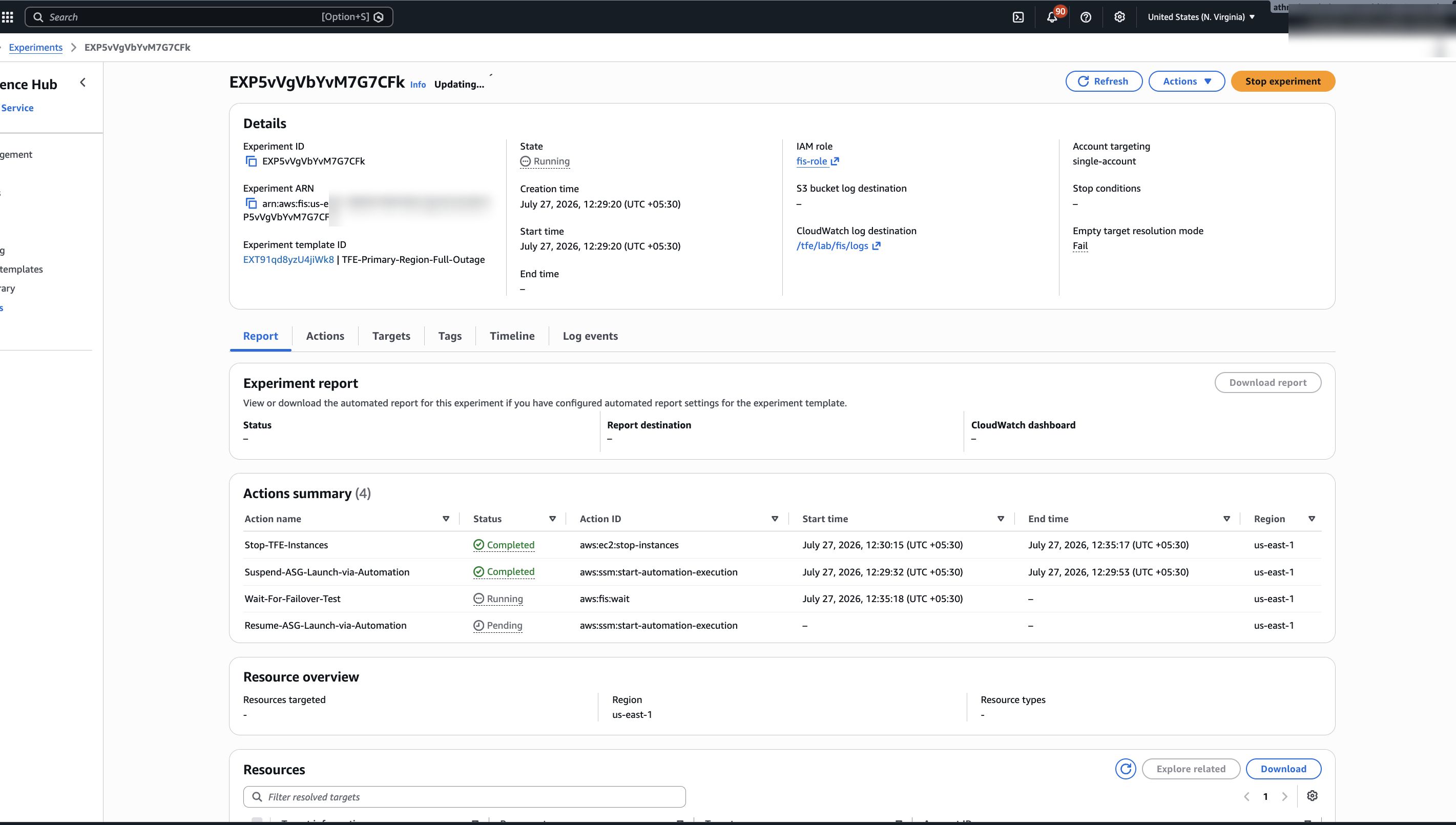Focus the Filter resolved targets field

464,797
